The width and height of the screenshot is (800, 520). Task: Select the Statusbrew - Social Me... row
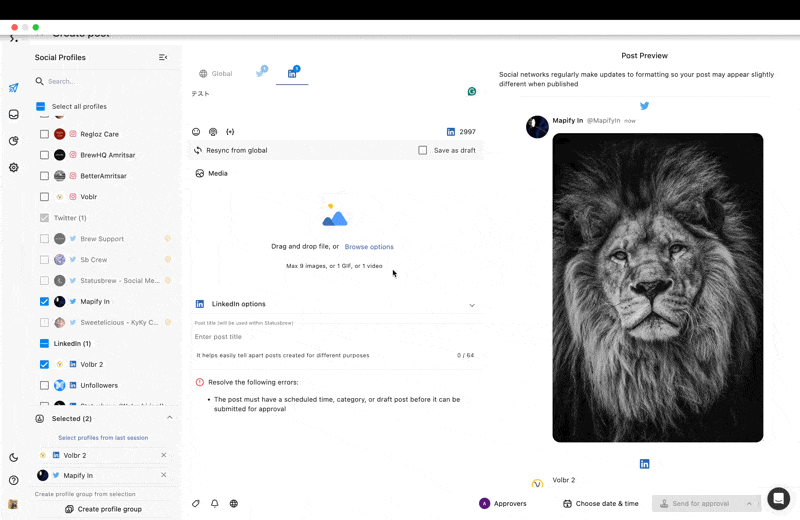(105, 280)
